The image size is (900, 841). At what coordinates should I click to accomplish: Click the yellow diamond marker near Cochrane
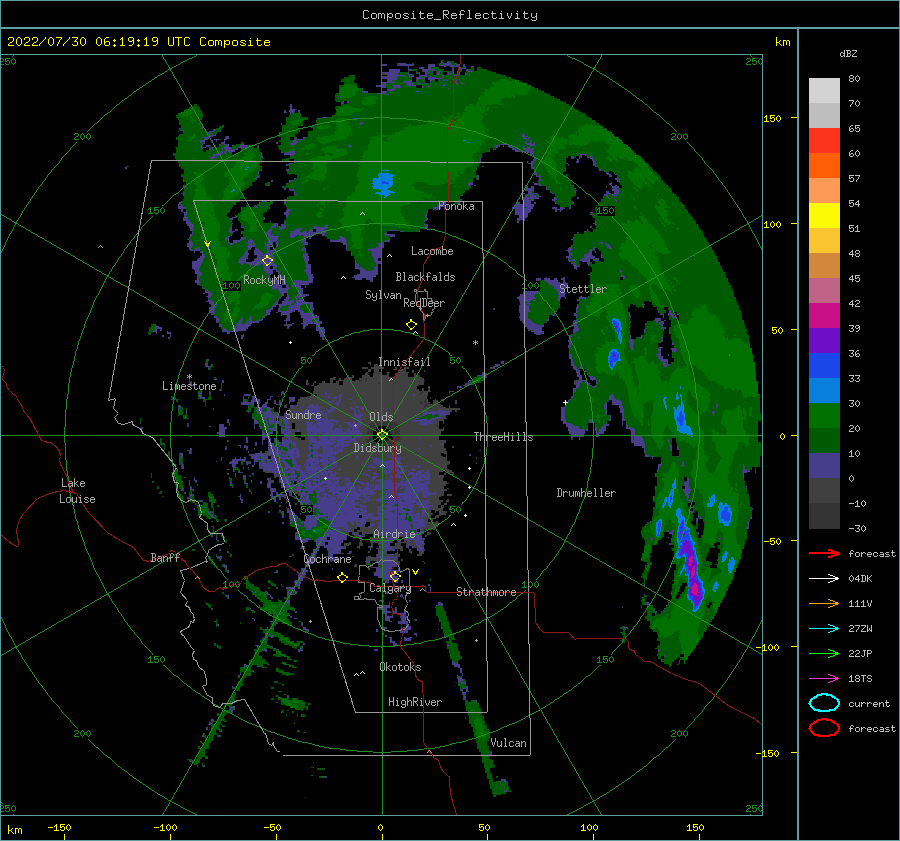tap(343, 578)
